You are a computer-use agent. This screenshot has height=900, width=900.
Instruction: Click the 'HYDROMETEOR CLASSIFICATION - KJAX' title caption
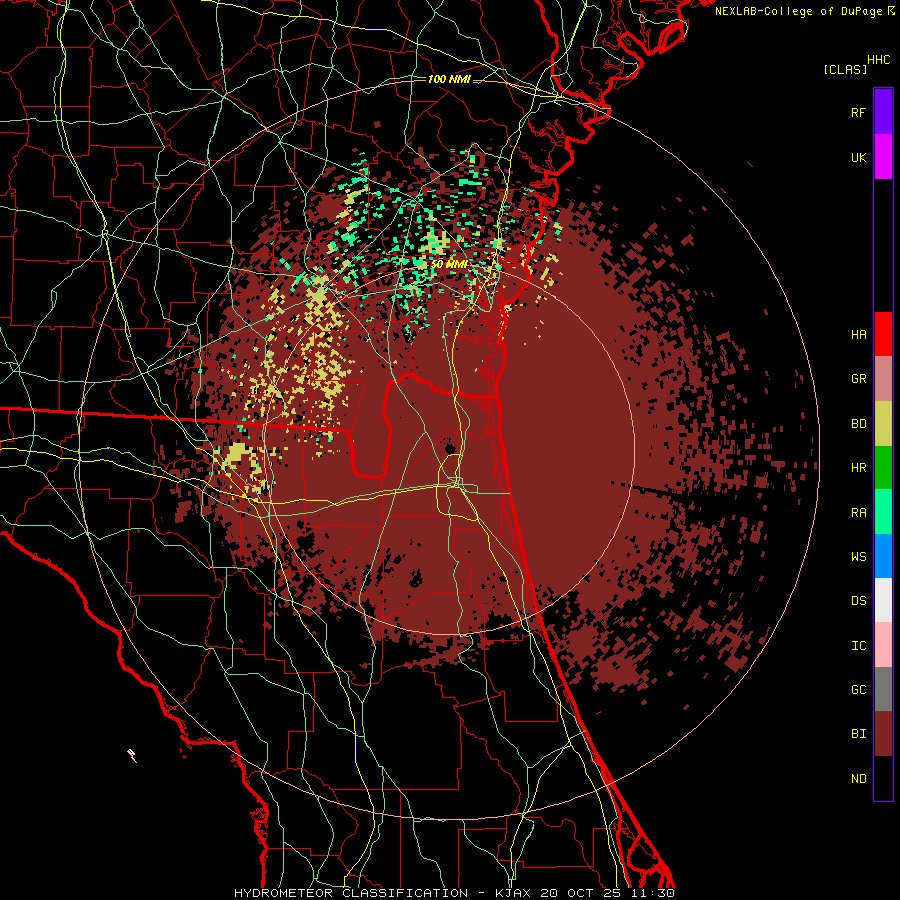[382, 893]
